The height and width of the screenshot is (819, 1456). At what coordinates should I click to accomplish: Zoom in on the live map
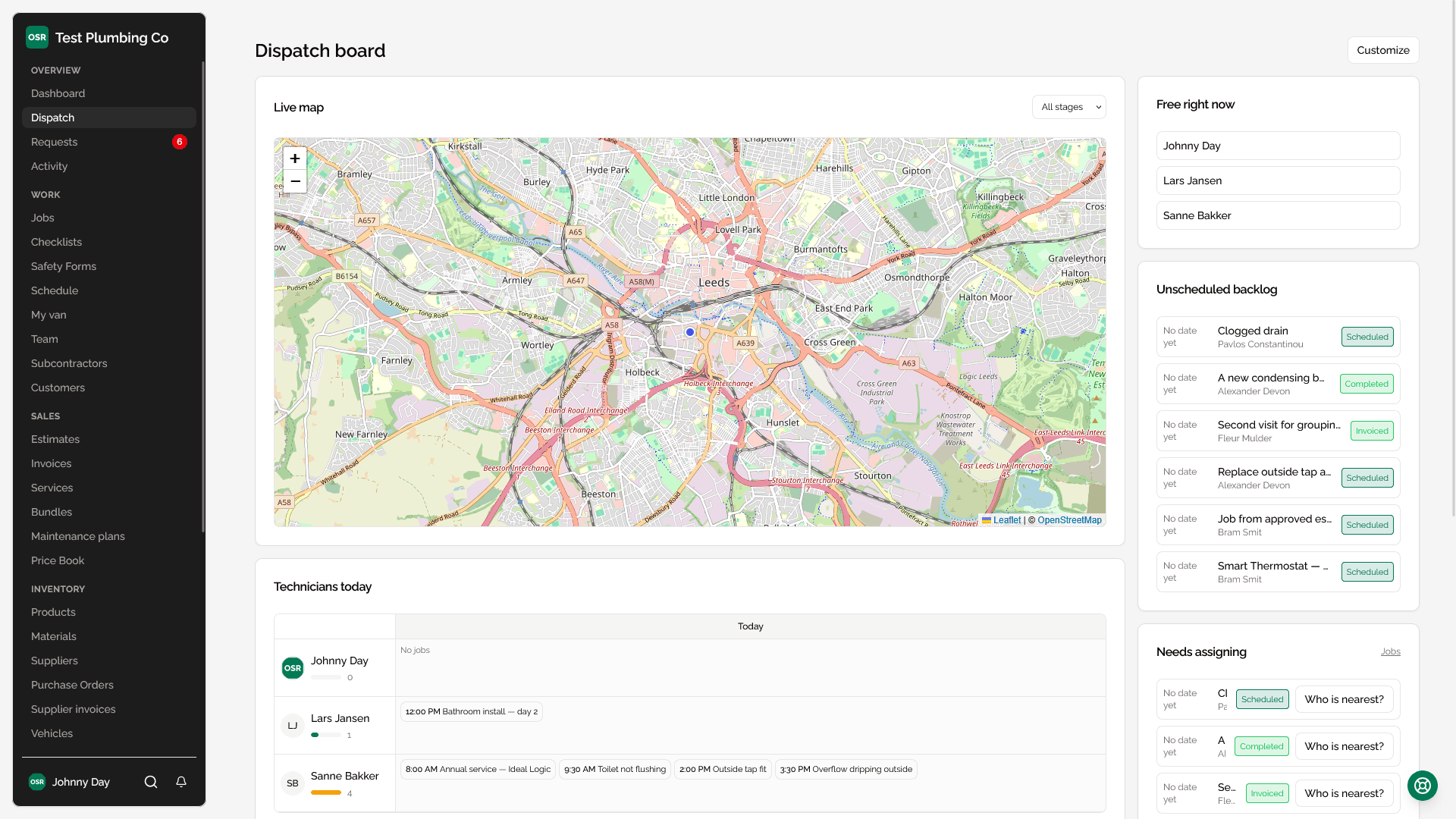pyautogui.click(x=295, y=158)
